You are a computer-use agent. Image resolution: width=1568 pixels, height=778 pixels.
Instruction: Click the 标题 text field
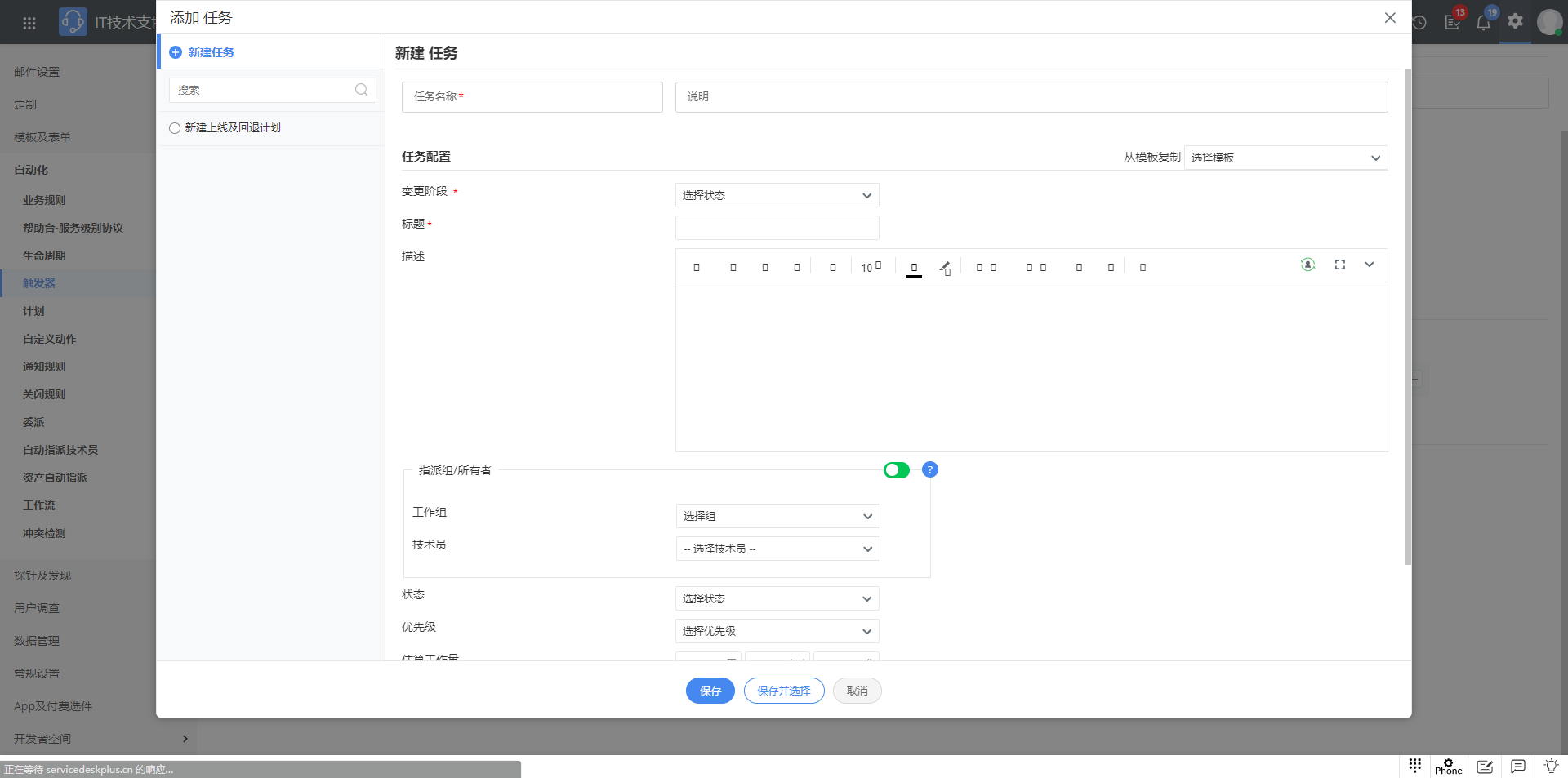777,228
